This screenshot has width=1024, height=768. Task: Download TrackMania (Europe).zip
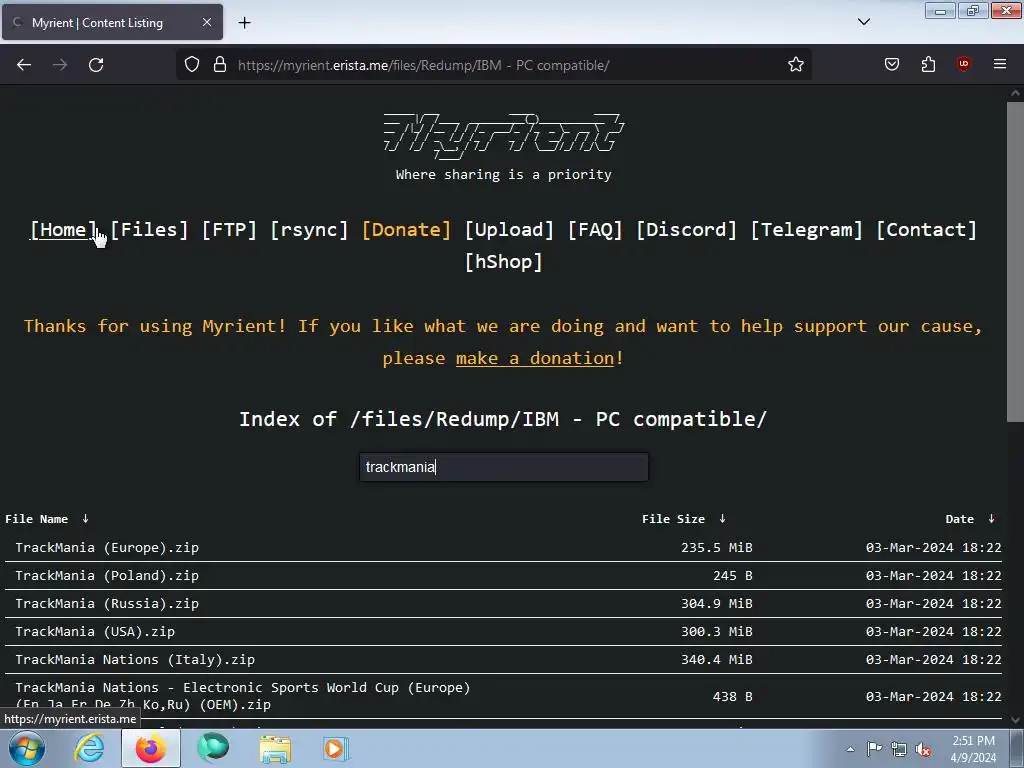107,547
